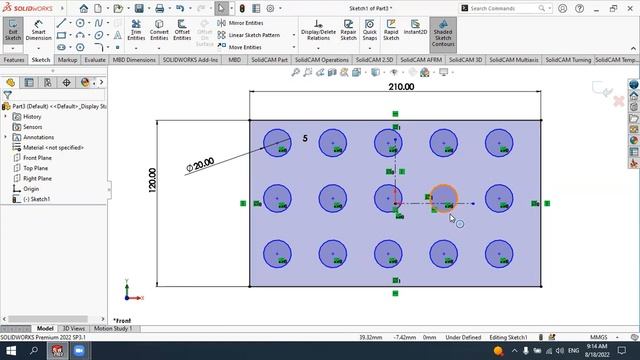Click the Repair Sketch tool
The image size is (640, 360).
click(348, 30)
